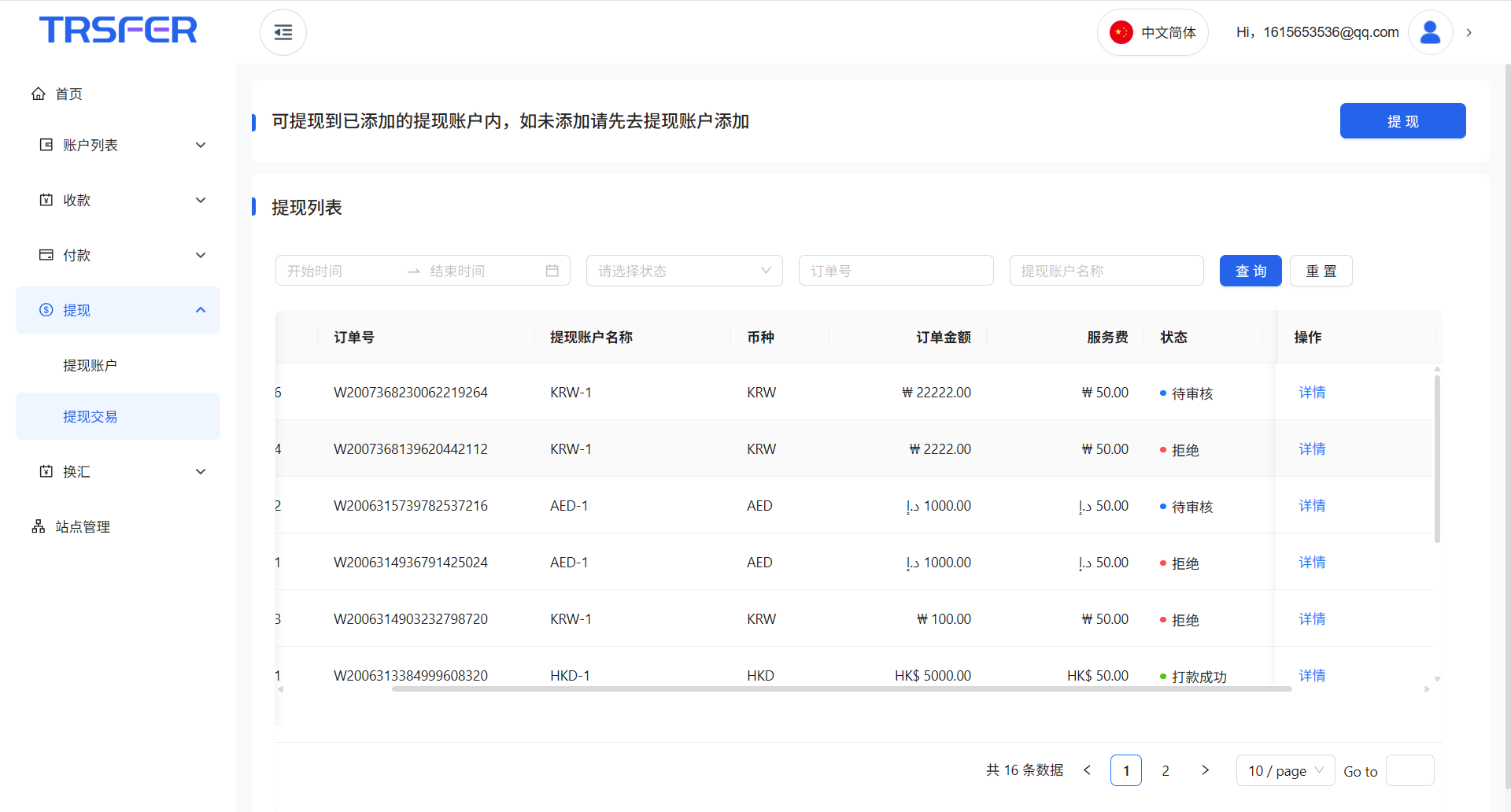Screen dimensions: 1511x812
Task: Click the user avatar icon
Action: (x=1430, y=32)
